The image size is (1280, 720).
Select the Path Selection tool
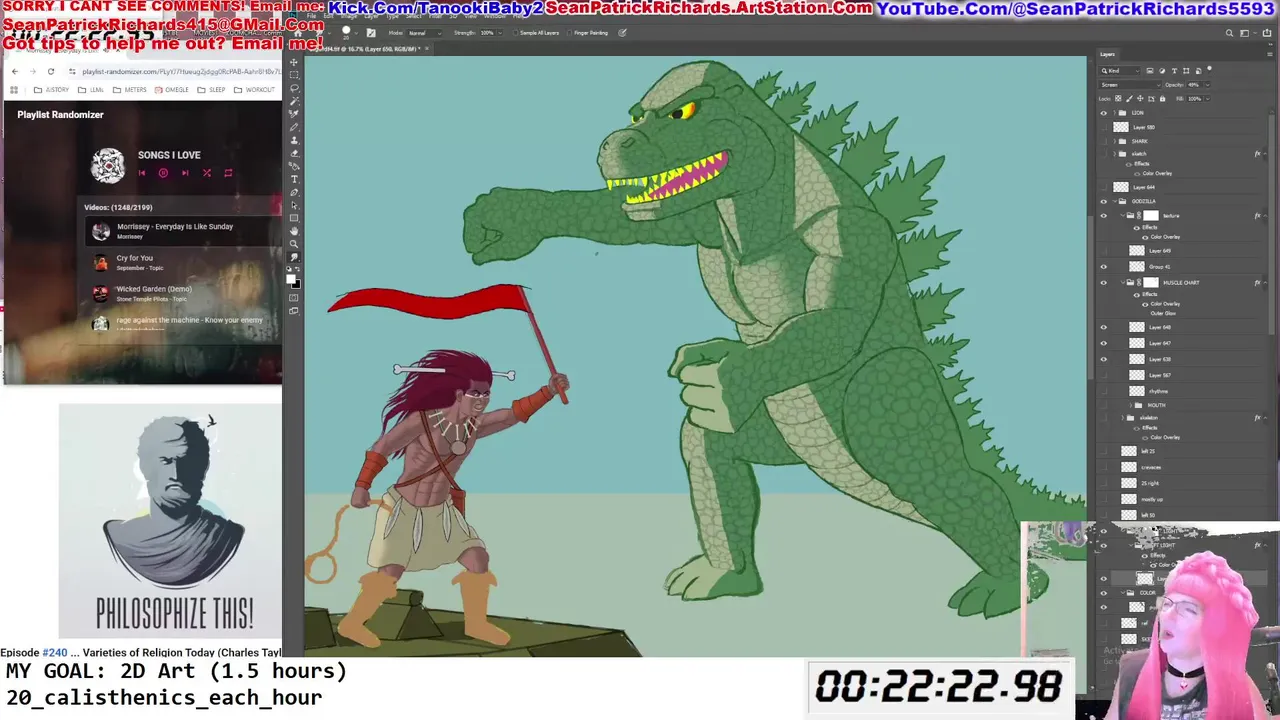click(x=294, y=205)
